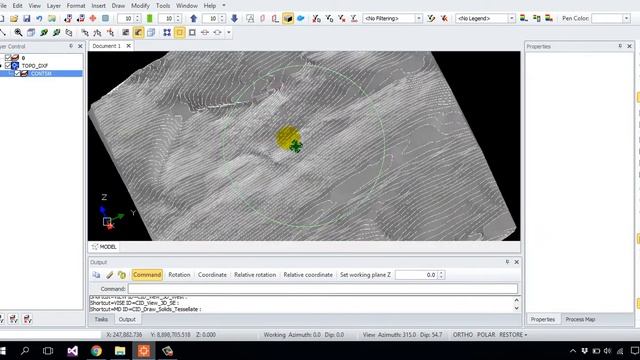Click the Relative coordinate button

(x=308, y=275)
